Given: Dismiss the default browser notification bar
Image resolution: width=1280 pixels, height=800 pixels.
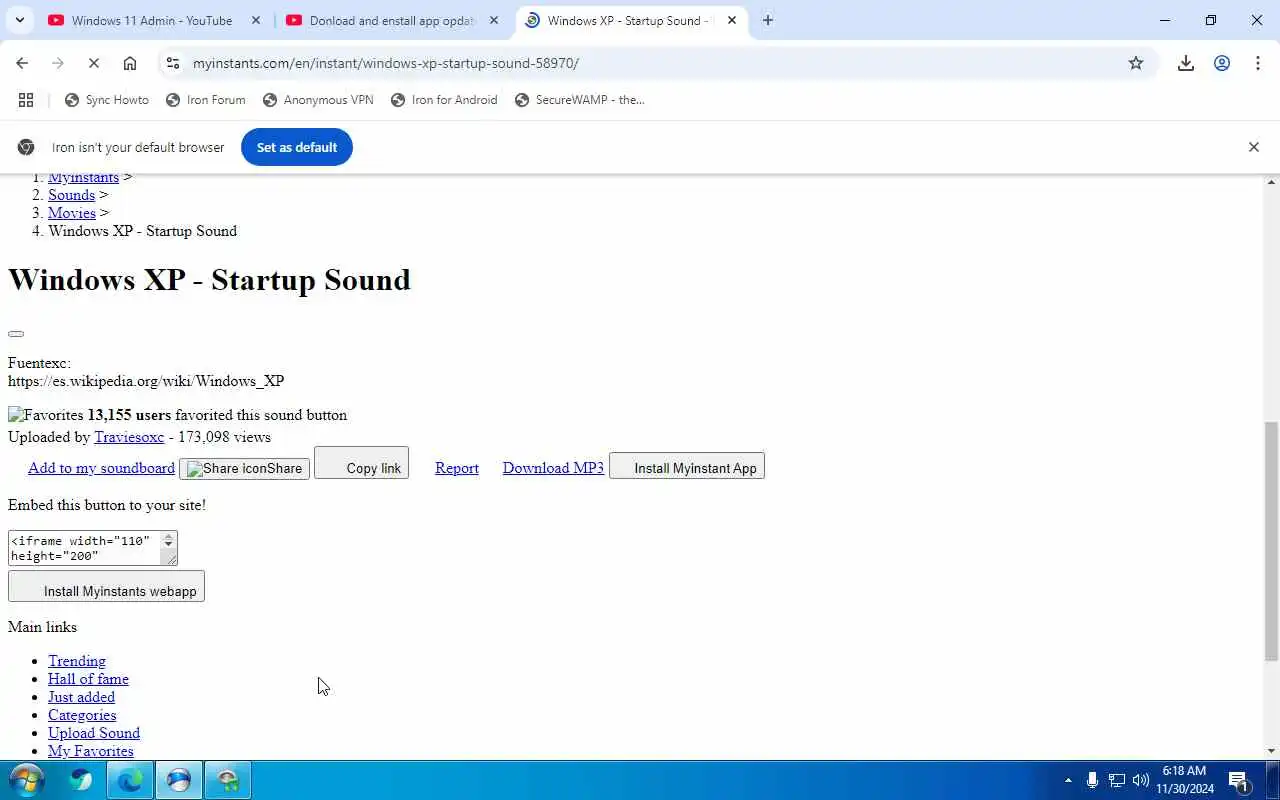Looking at the screenshot, I should [x=1253, y=147].
